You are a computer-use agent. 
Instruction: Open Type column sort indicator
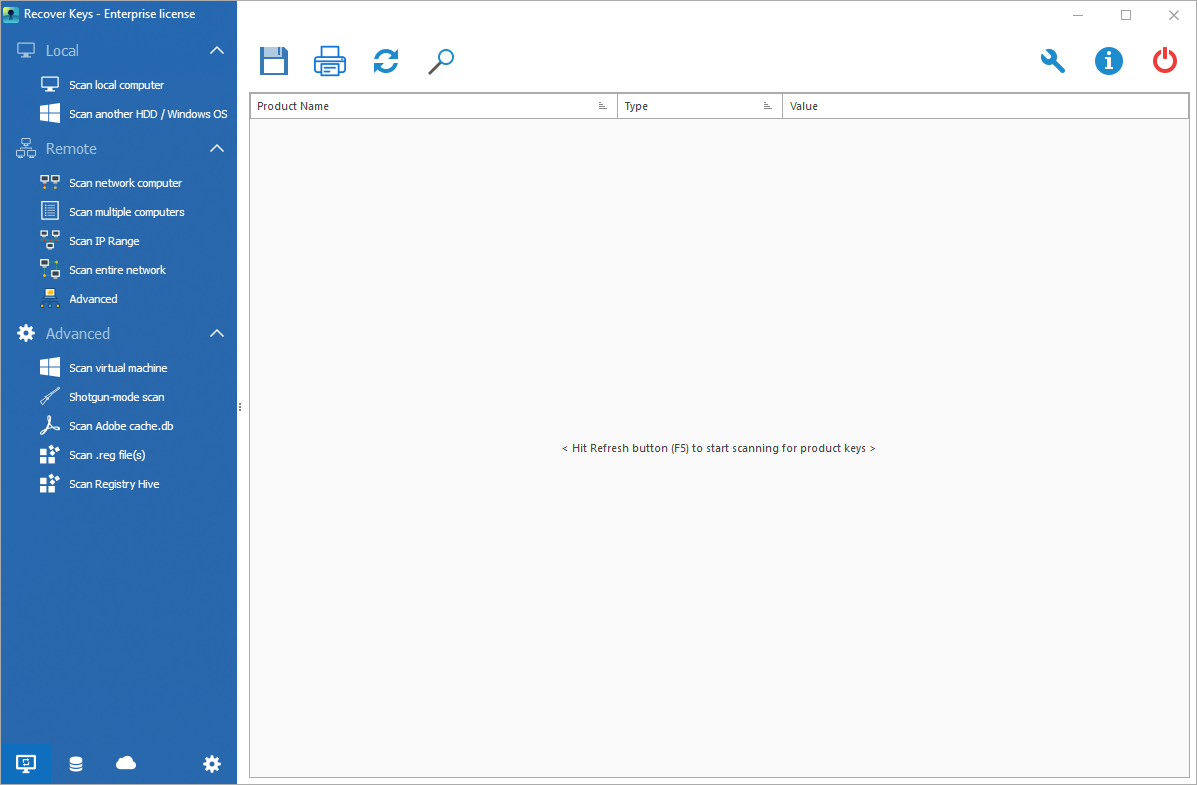[x=767, y=106]
